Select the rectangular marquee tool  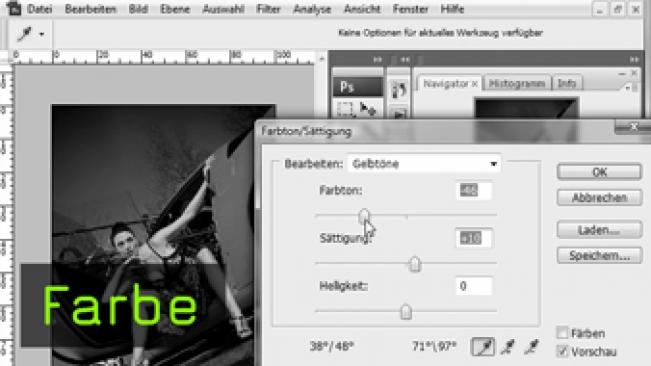[x=345, y=109]
